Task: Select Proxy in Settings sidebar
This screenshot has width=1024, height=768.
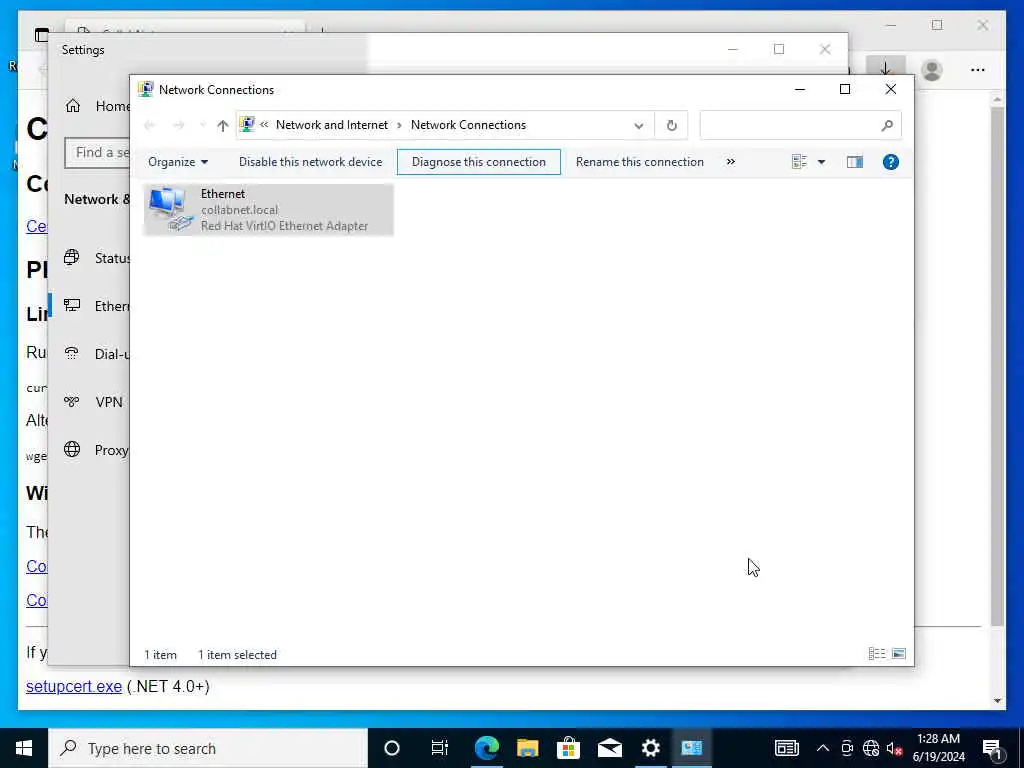Action: 97,450
